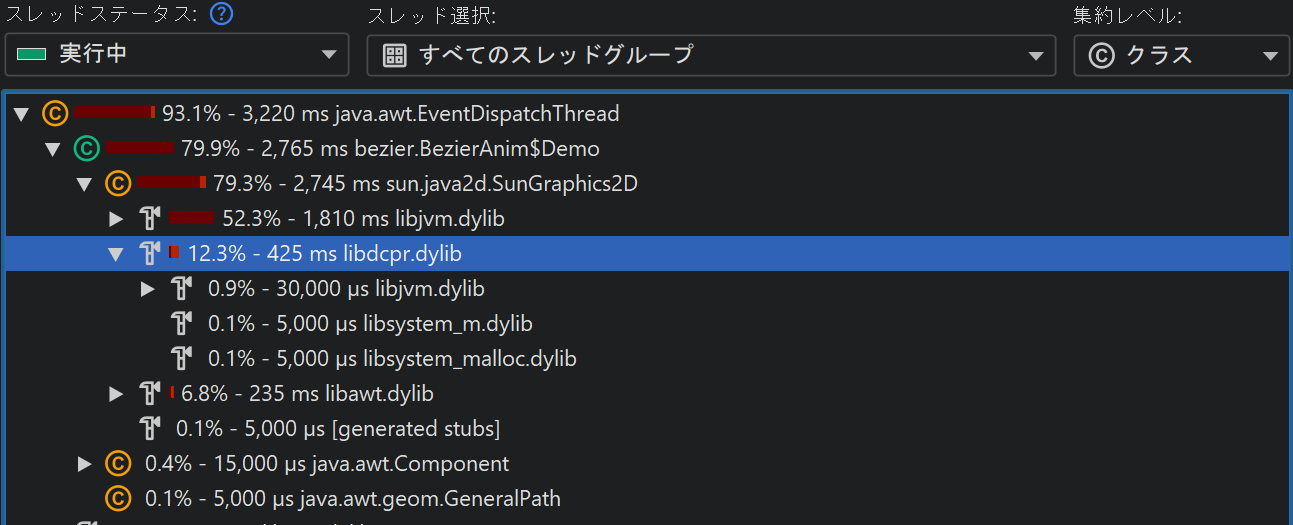Screen dimensions: 1293x525
Task: Click the hammer icon beside libsystem_malloc.dylib
Action: point(181,359)
